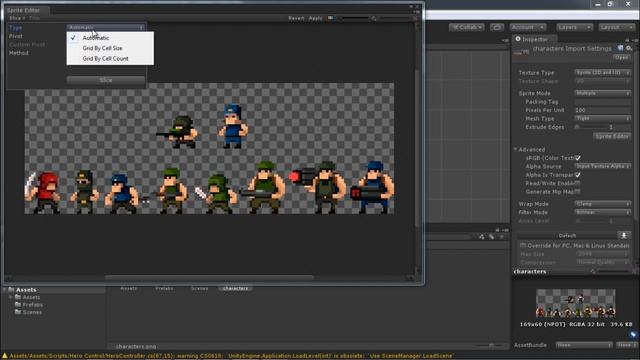
Task: Click the Inspector info icon on tab
Action: (518, 39)
